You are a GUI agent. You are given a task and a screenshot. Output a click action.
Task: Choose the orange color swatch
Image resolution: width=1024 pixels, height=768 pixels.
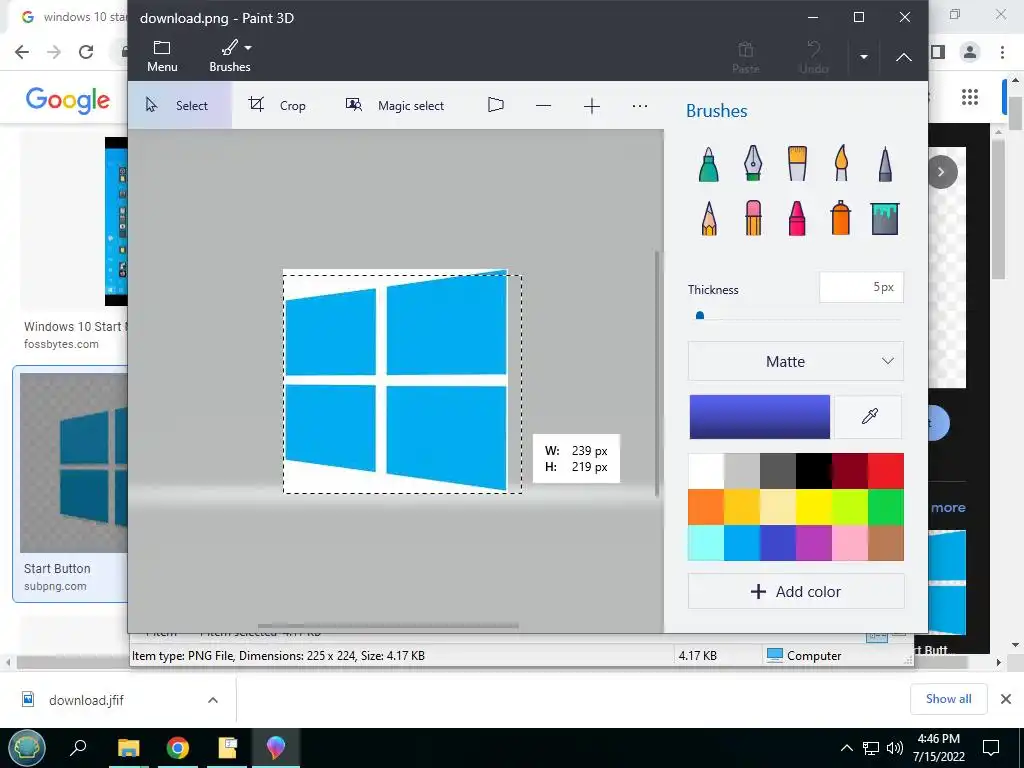706,507
